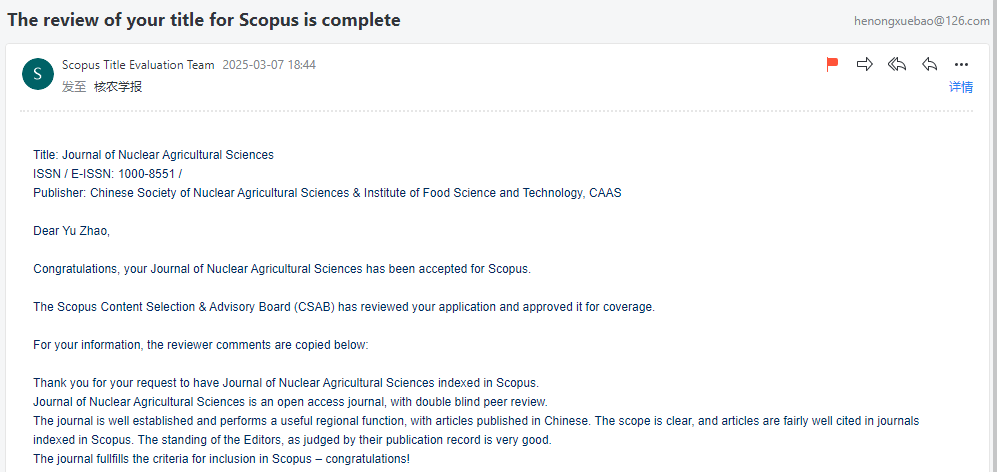Click the Title: Journal of Nuclear Agricultural Sciences line
This screenshot has width=997, height=472.
(153, 155)
